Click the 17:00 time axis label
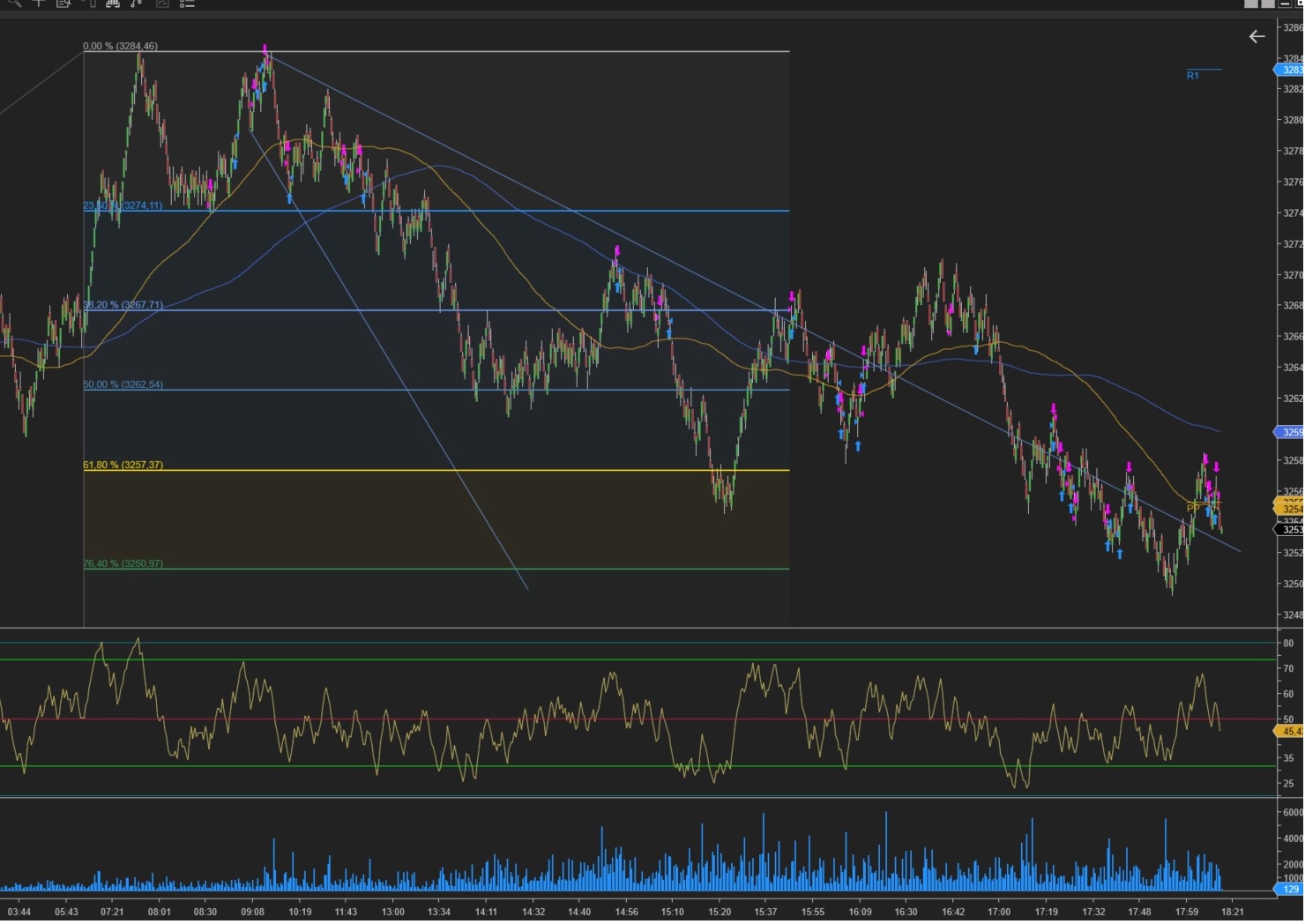1305x924 pixels. coord(999,912)
